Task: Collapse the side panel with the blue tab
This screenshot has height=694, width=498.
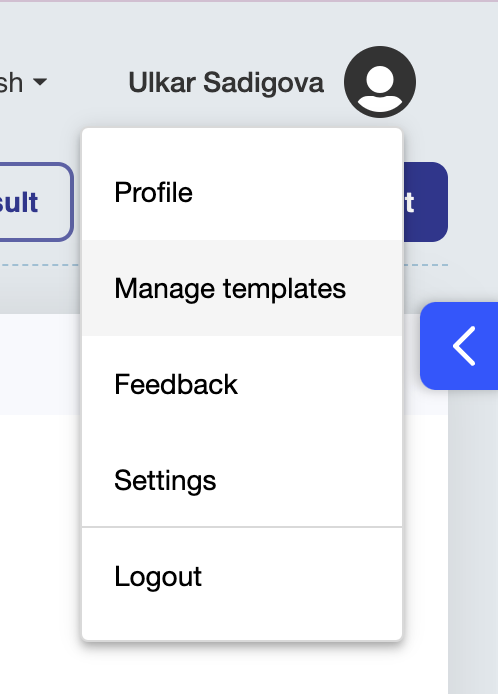Action: click(459, 346)
